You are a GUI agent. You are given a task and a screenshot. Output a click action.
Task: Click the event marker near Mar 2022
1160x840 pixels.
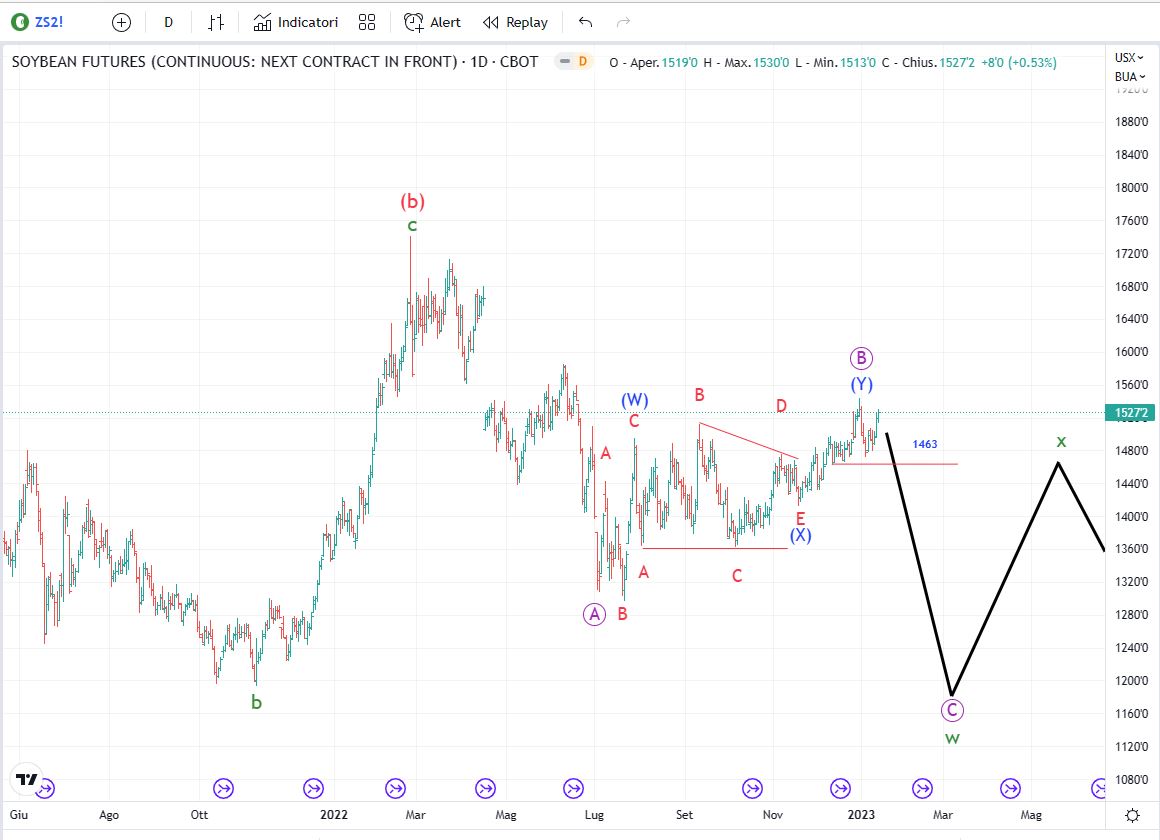pos(396,789)
